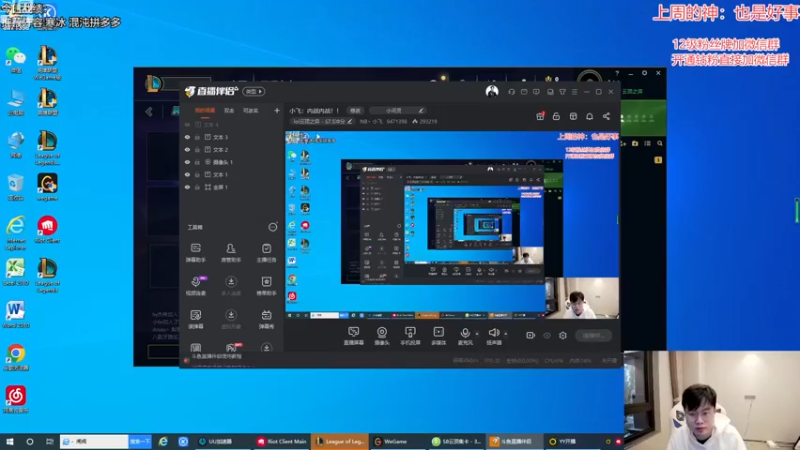
Task: Click the 搜索一下 taskbar search button
Action: 140,441
